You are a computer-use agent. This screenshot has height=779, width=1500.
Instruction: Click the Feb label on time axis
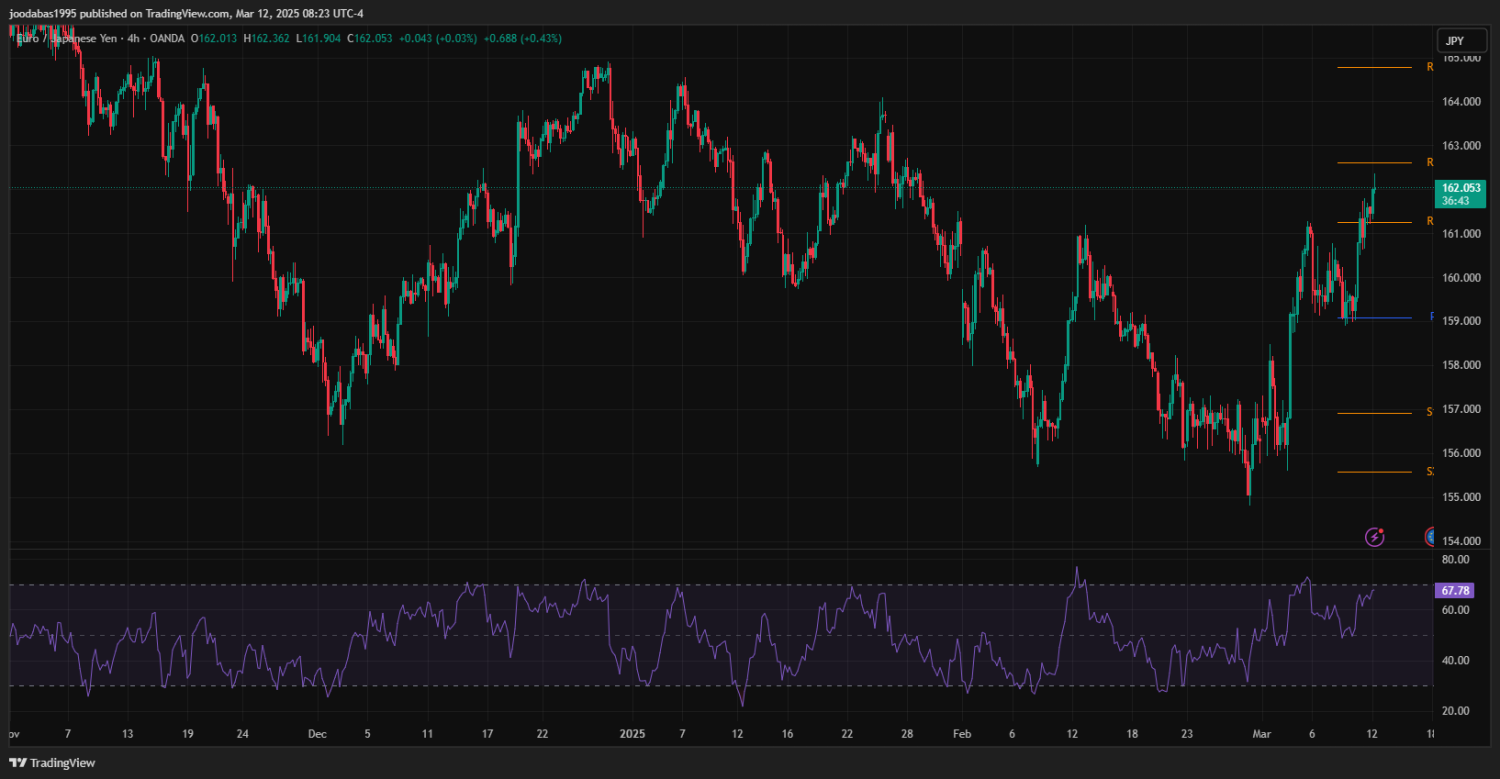click(962, 734)
